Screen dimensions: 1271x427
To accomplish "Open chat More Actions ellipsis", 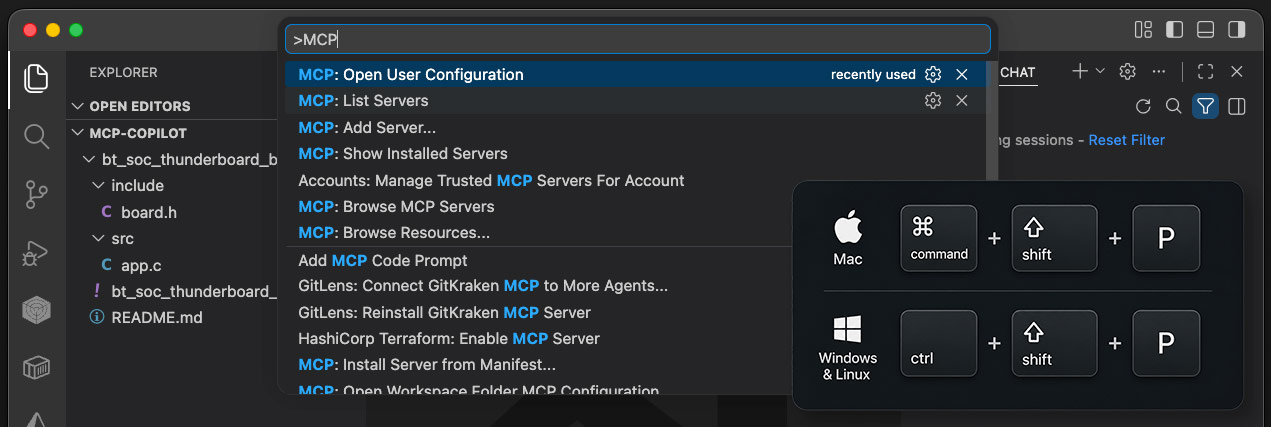I will coord(1158,72).
